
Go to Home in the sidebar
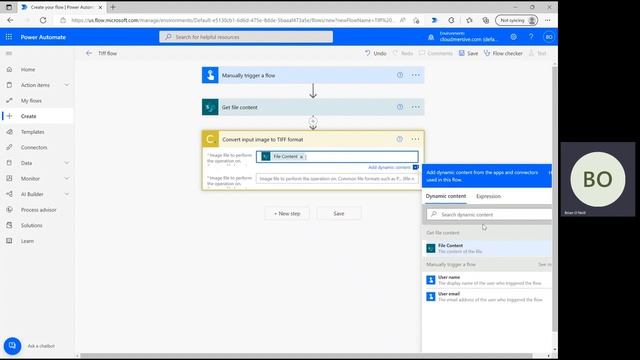point(28,69)
